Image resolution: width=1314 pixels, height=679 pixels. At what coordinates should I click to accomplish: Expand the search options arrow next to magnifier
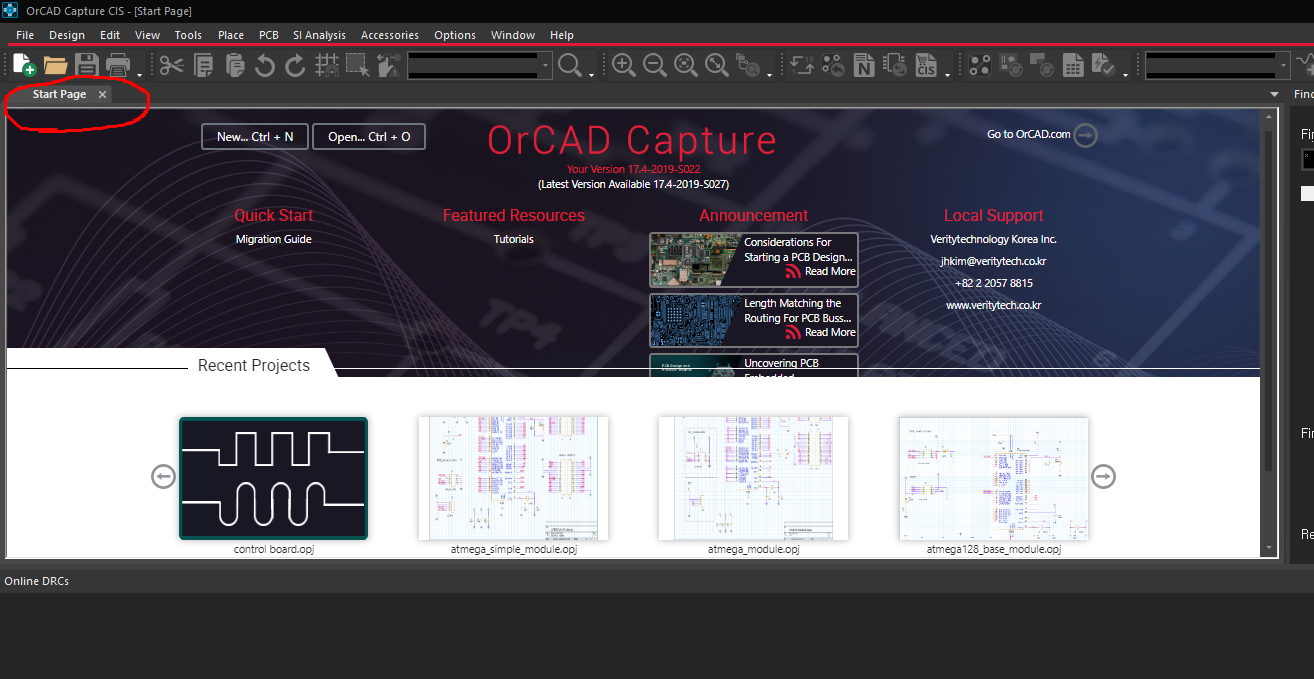tap(592, 74)
